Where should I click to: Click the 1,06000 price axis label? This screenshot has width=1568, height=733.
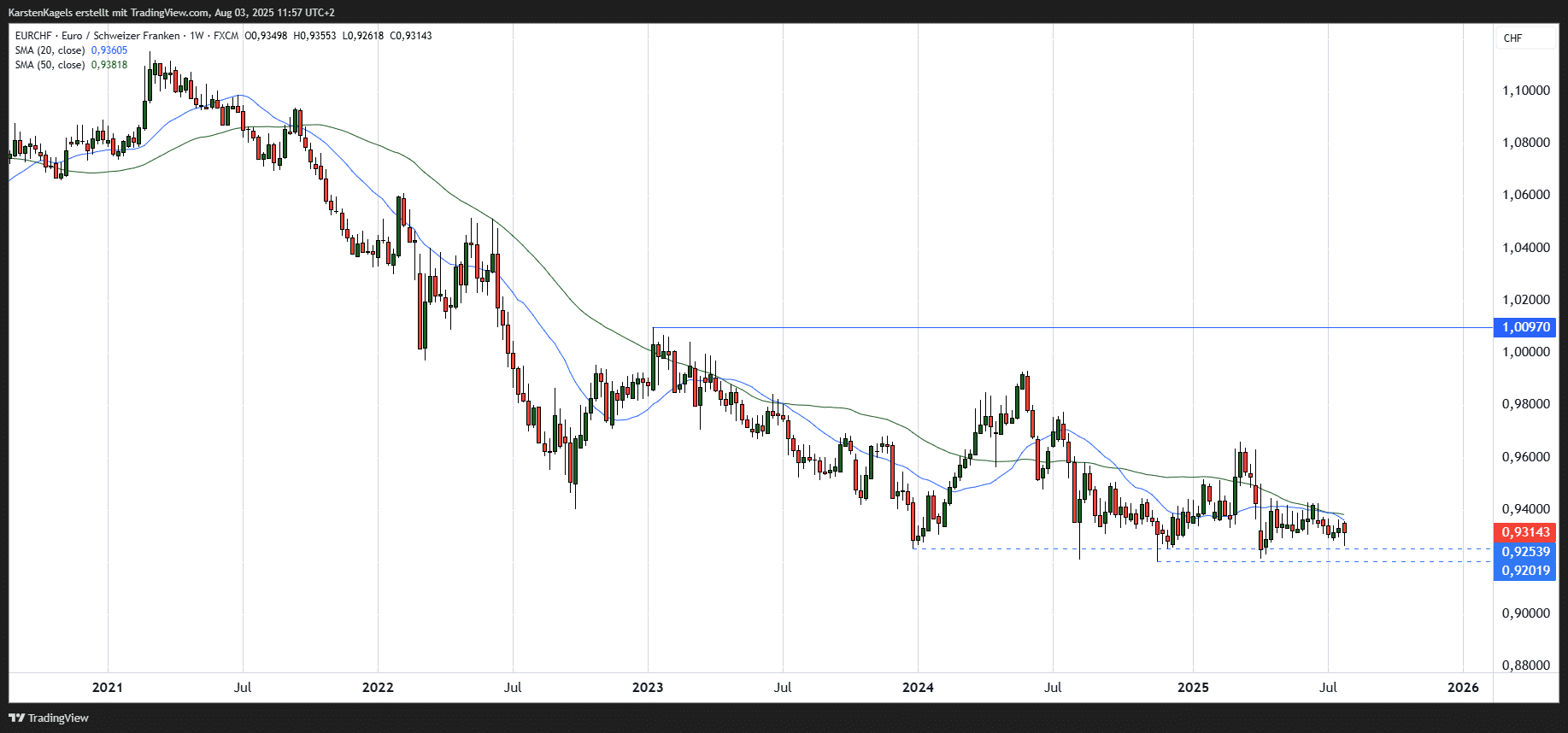click(1526, 195)
